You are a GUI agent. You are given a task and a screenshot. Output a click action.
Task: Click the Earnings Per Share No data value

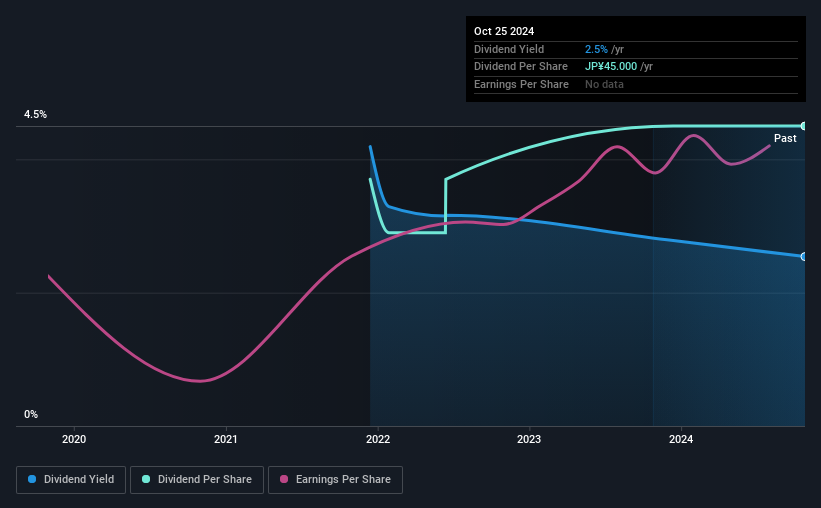point(604,84)
